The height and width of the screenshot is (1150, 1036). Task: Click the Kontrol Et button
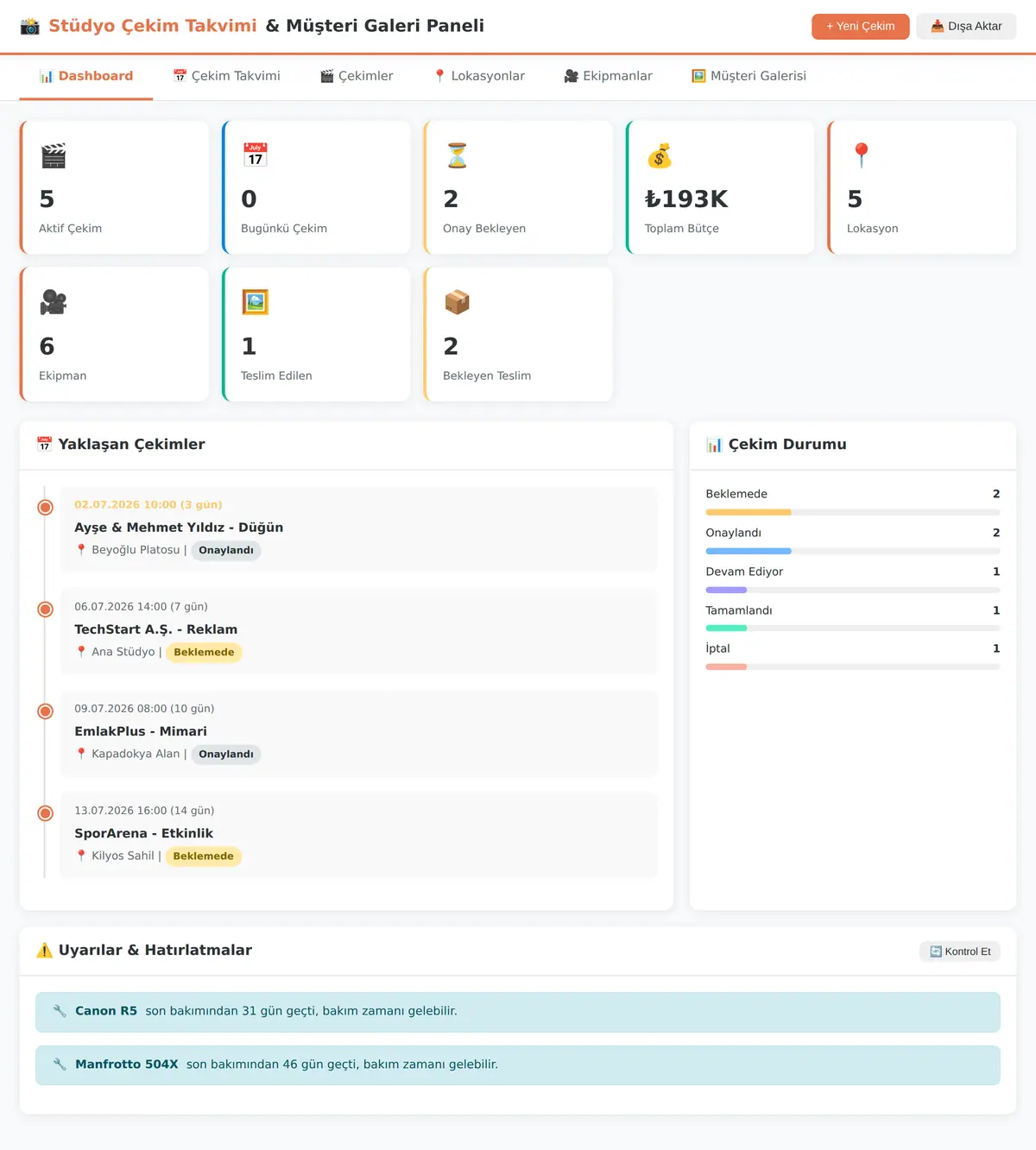click(960, 951)
